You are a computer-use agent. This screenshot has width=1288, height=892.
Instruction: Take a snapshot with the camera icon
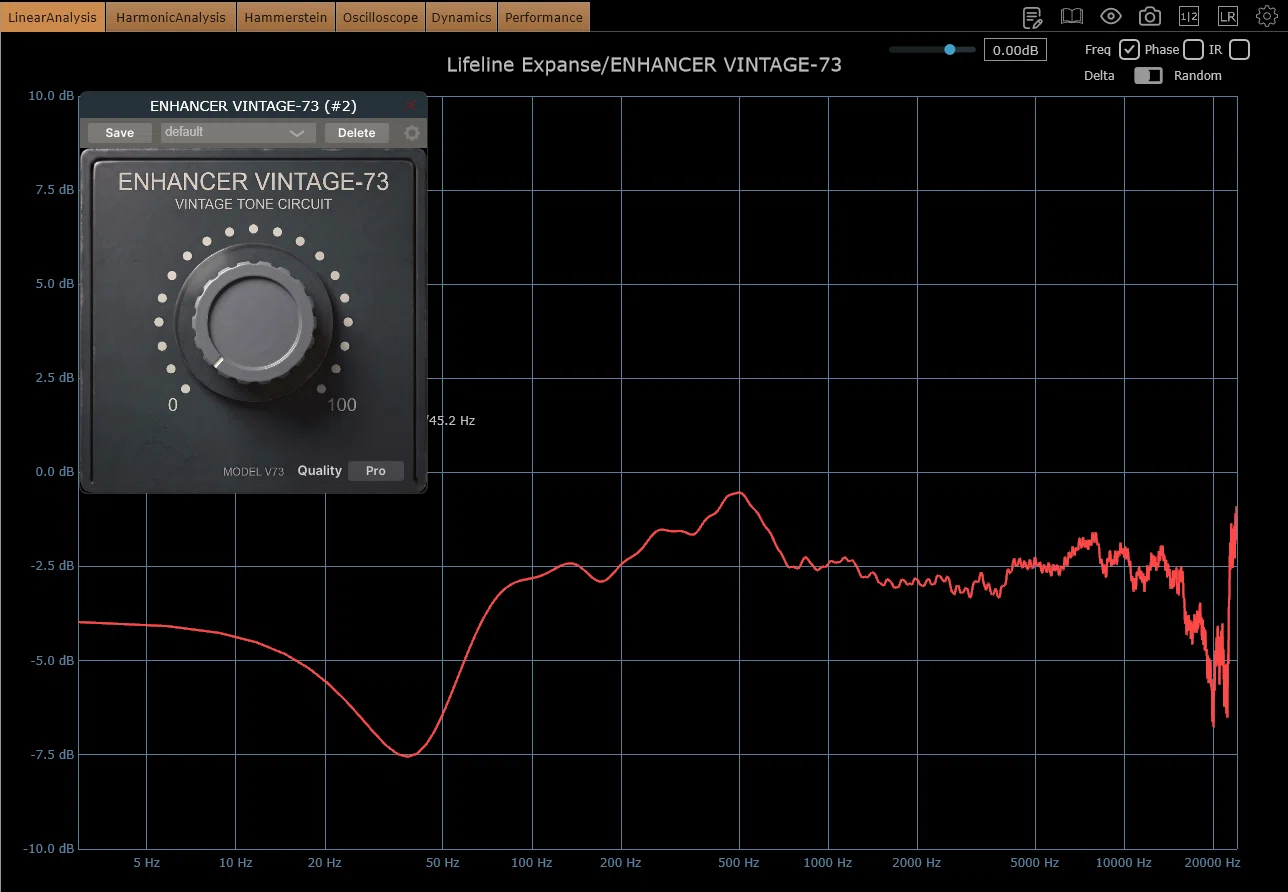point(1150,16)
